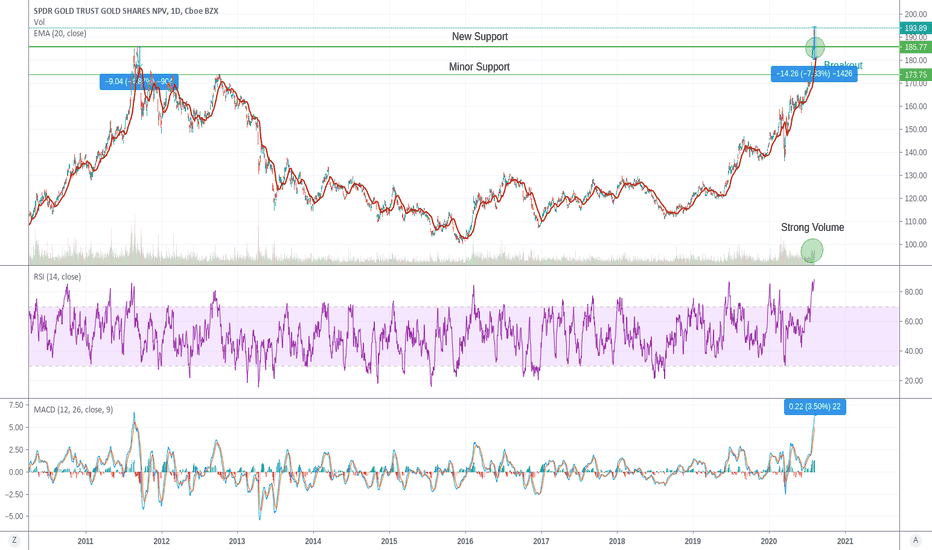Click the Z timezone button at bottom left
Viewport: 932px width, 550px height.
pyautogui.click(x=14, y=540)
